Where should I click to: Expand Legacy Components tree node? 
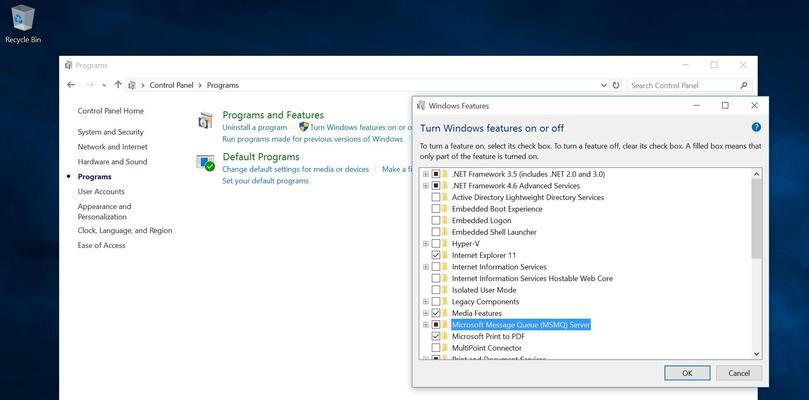[426, 301]
